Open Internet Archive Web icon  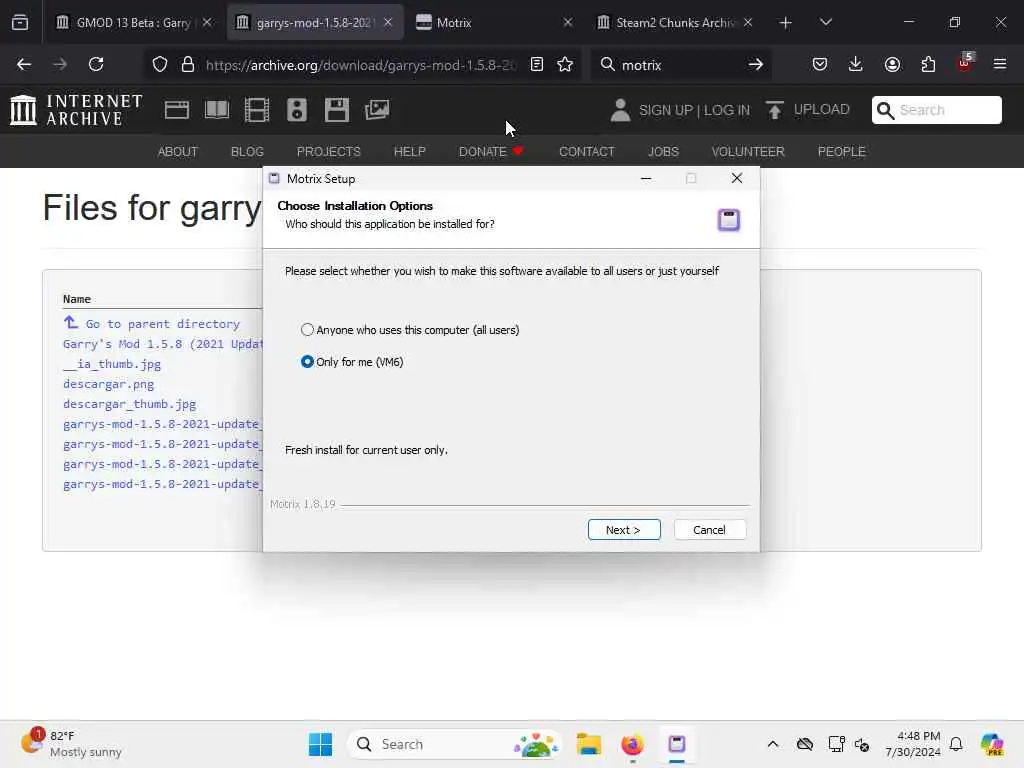[177, 110]
